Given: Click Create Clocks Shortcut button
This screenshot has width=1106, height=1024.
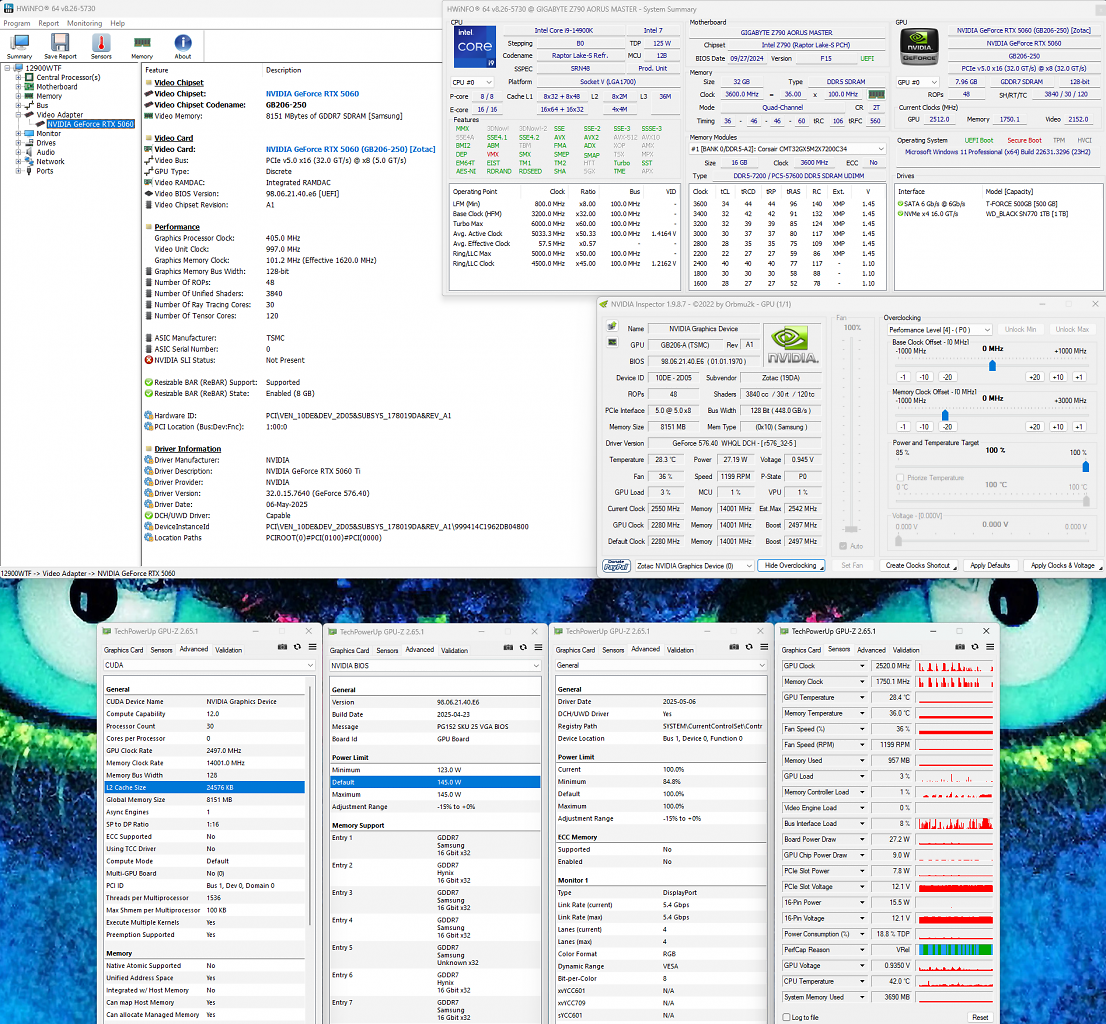Looking at the screenshot, I should [919, 566].
